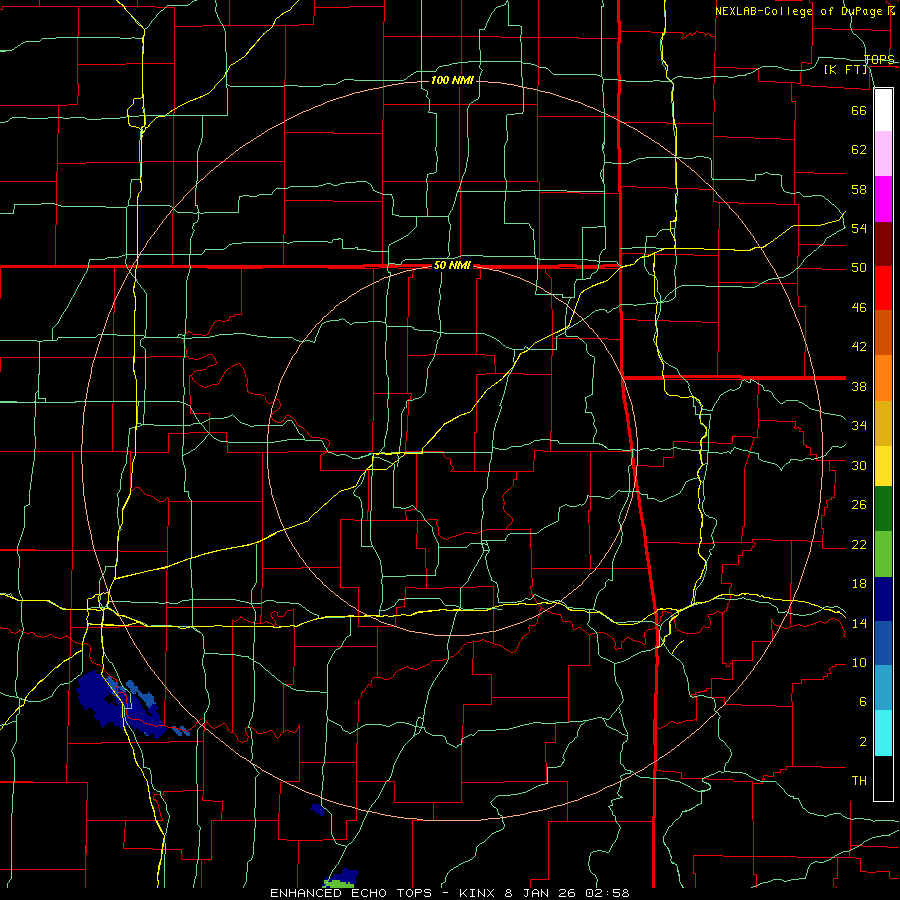Click the legend value '14'
Screen dimensions: 900x900
tap(859, 623)
